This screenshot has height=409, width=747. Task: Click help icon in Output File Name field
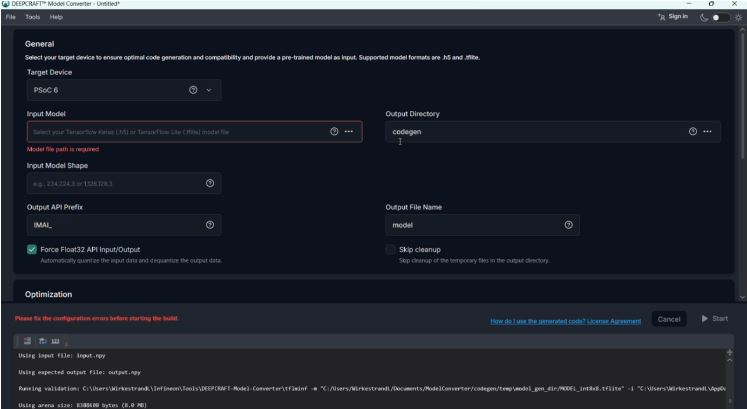568,225
